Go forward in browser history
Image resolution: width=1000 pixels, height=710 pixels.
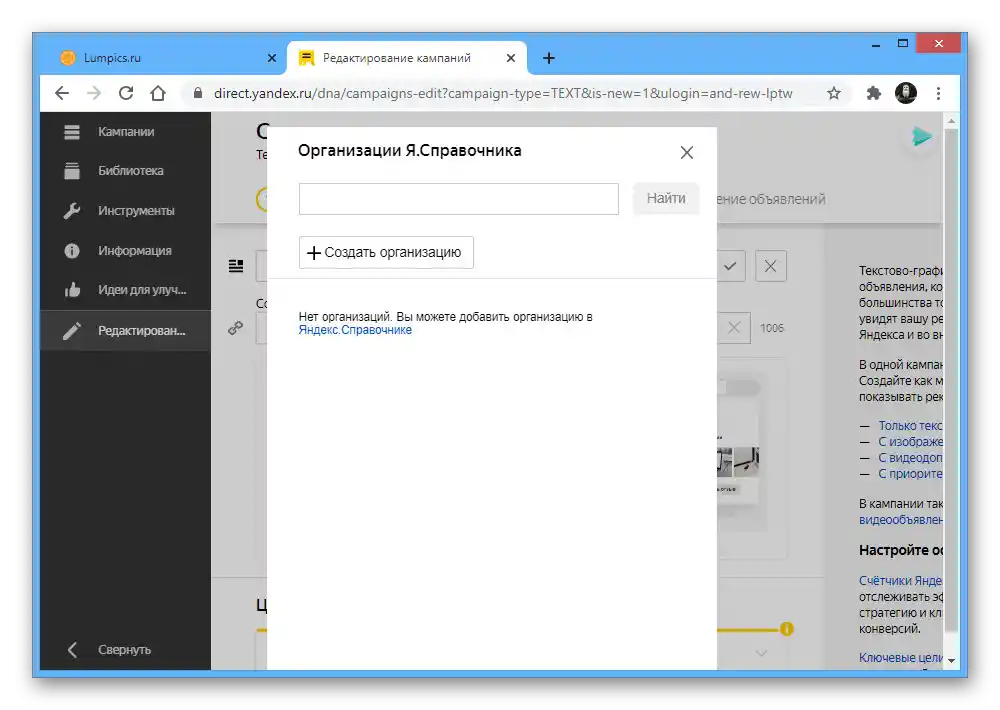tap(94, 94)
